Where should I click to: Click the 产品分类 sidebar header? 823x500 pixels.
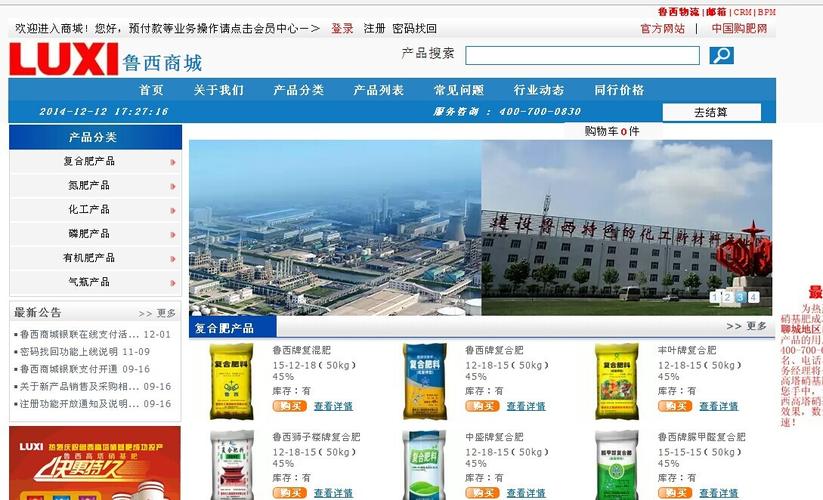pos(96,137)
